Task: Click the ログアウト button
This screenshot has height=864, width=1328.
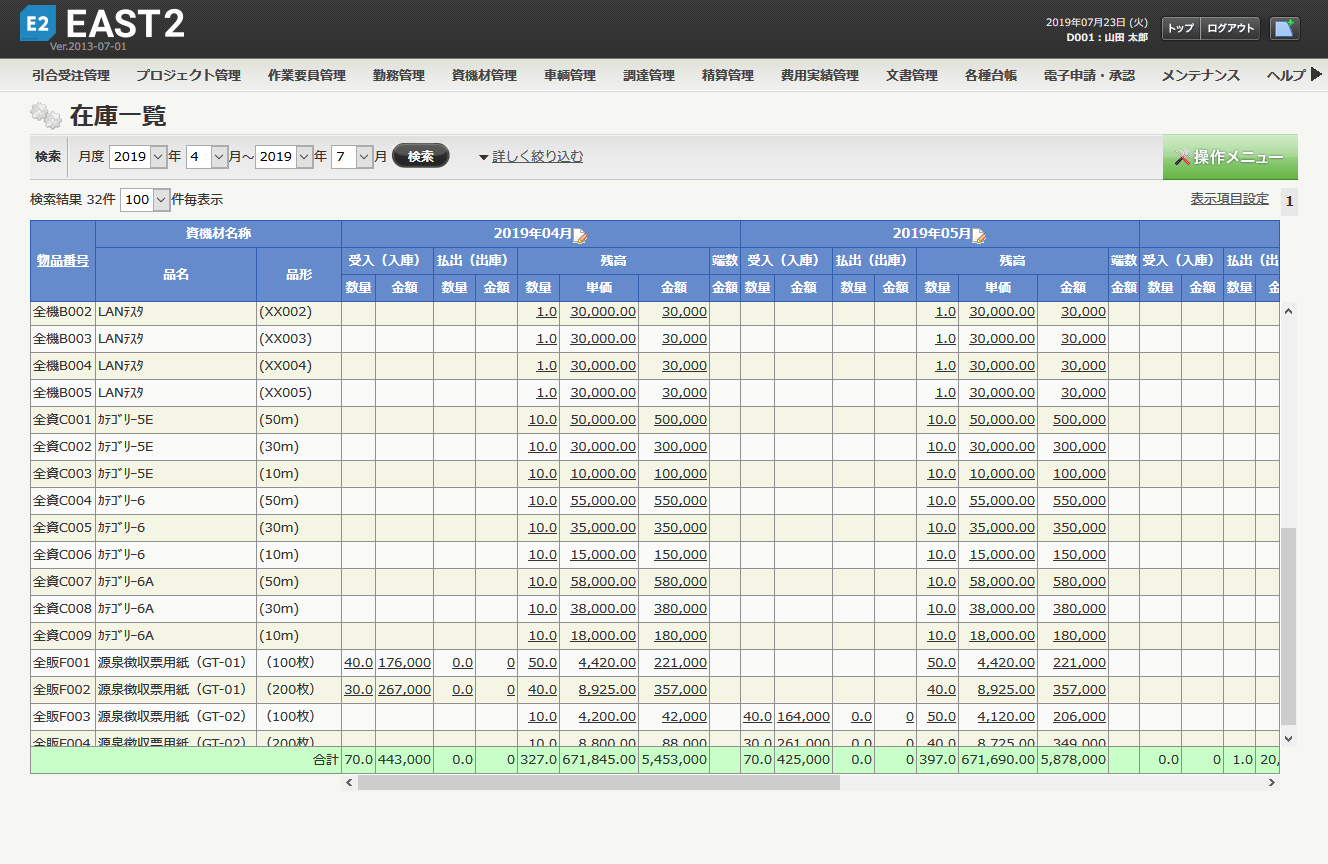Action: [x=1230, y=28]
